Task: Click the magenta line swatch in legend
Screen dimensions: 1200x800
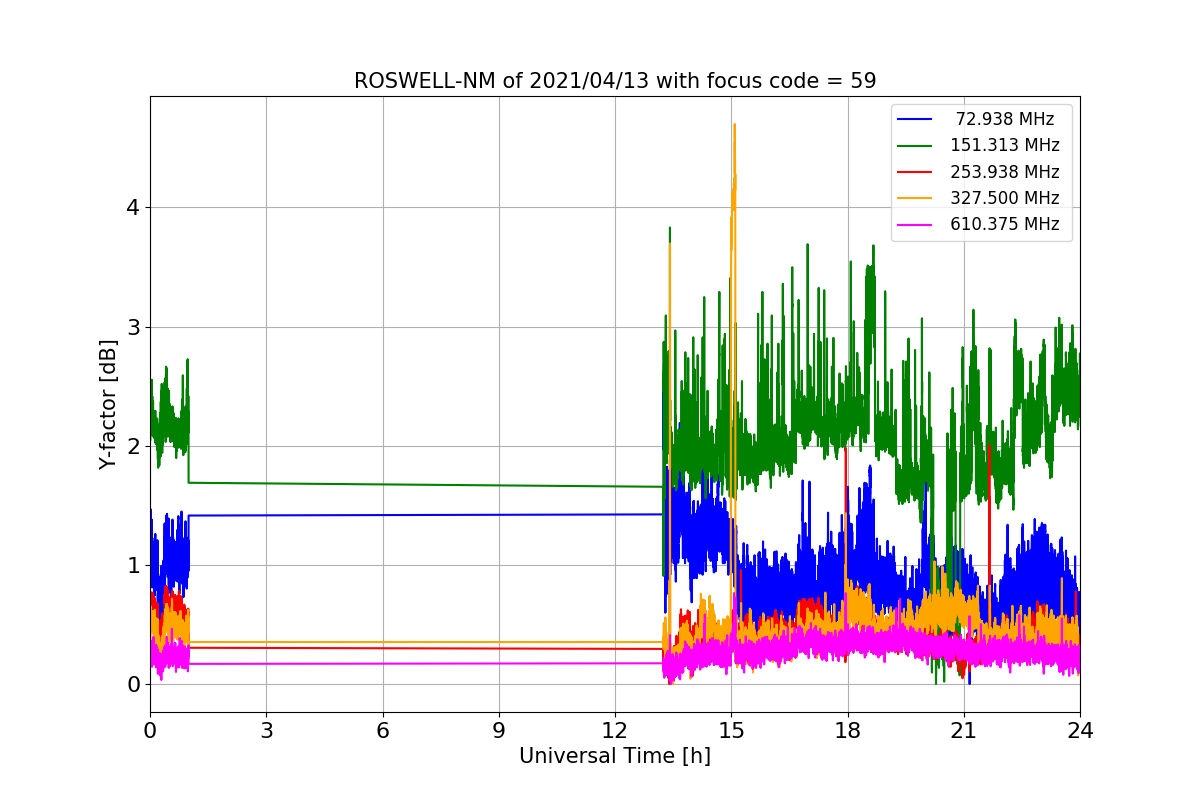Action: coord(915,225)
